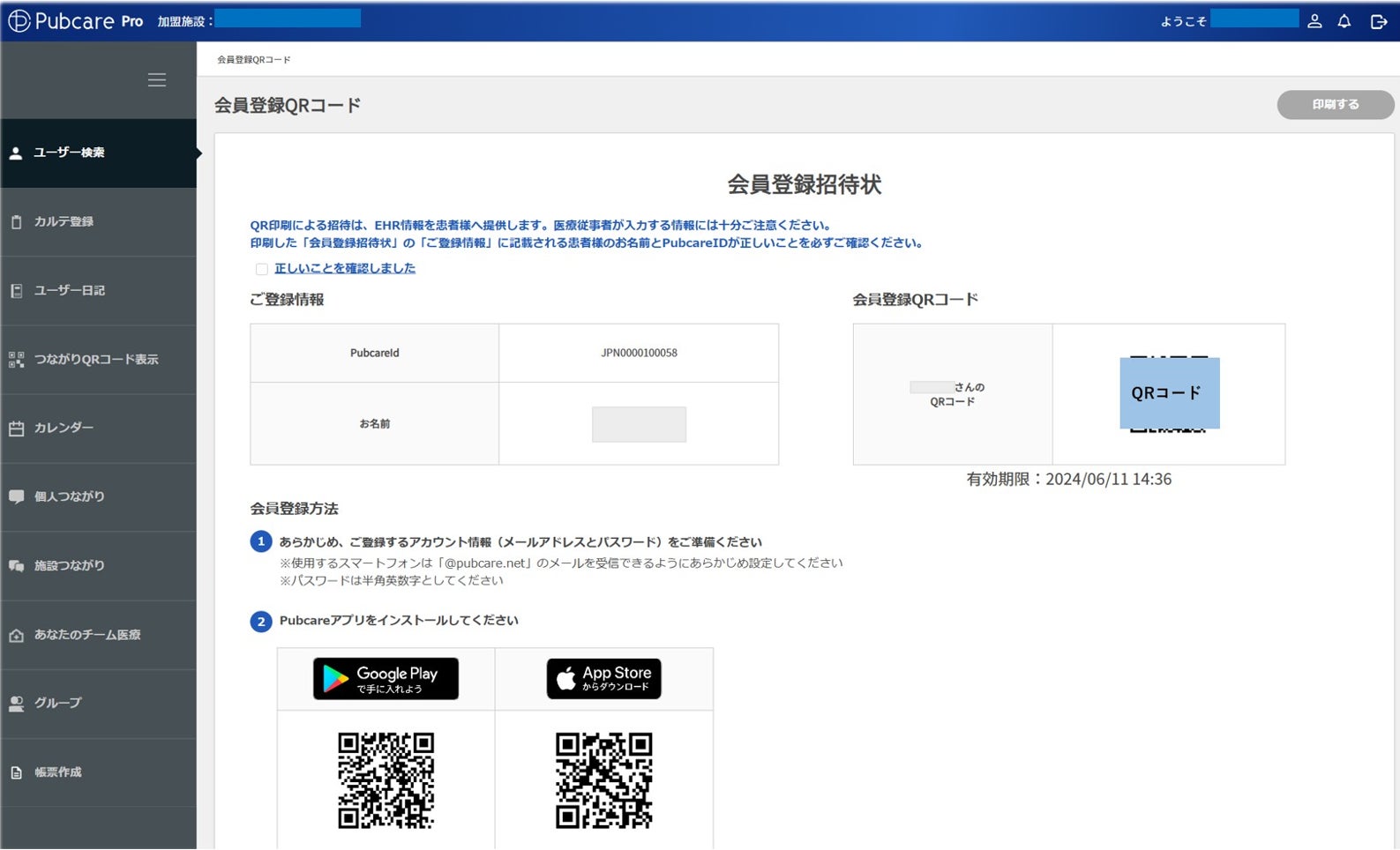The image size is (1400, 850).
Task: Click the 帳票作成 document icon
Action: [16, 773]
